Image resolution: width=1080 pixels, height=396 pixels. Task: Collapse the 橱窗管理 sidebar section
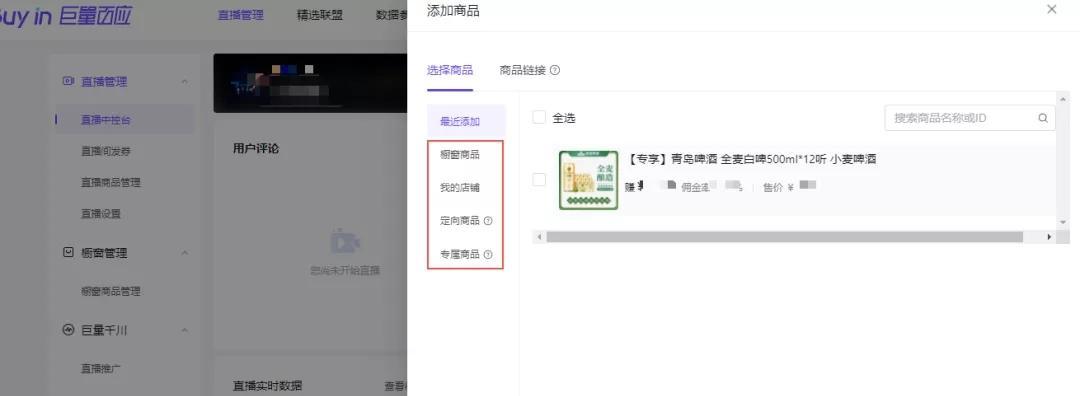point(185,253)
